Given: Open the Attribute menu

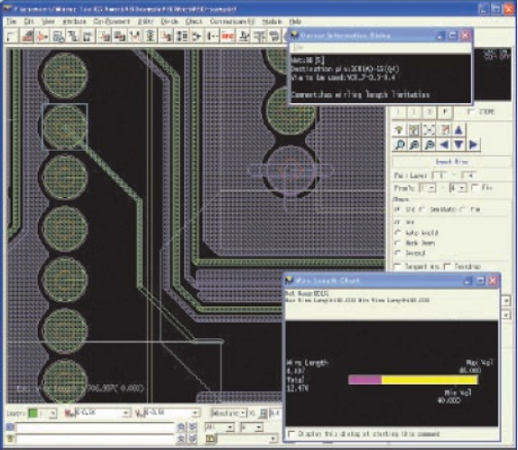Looking at the screenshot, I should point(74,21).
